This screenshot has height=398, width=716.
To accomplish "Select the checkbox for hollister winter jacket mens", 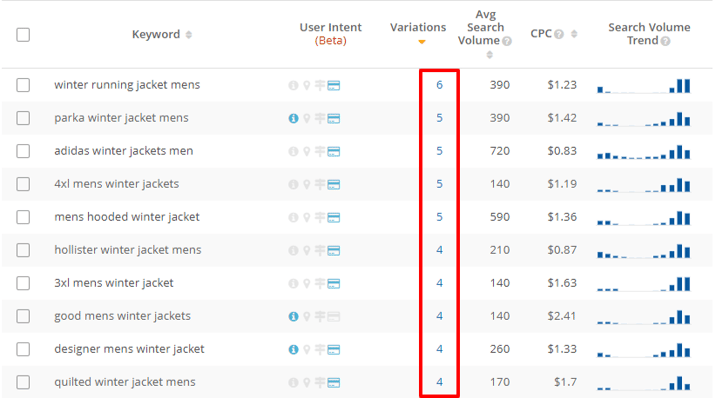I will click(x=23, y=250).
